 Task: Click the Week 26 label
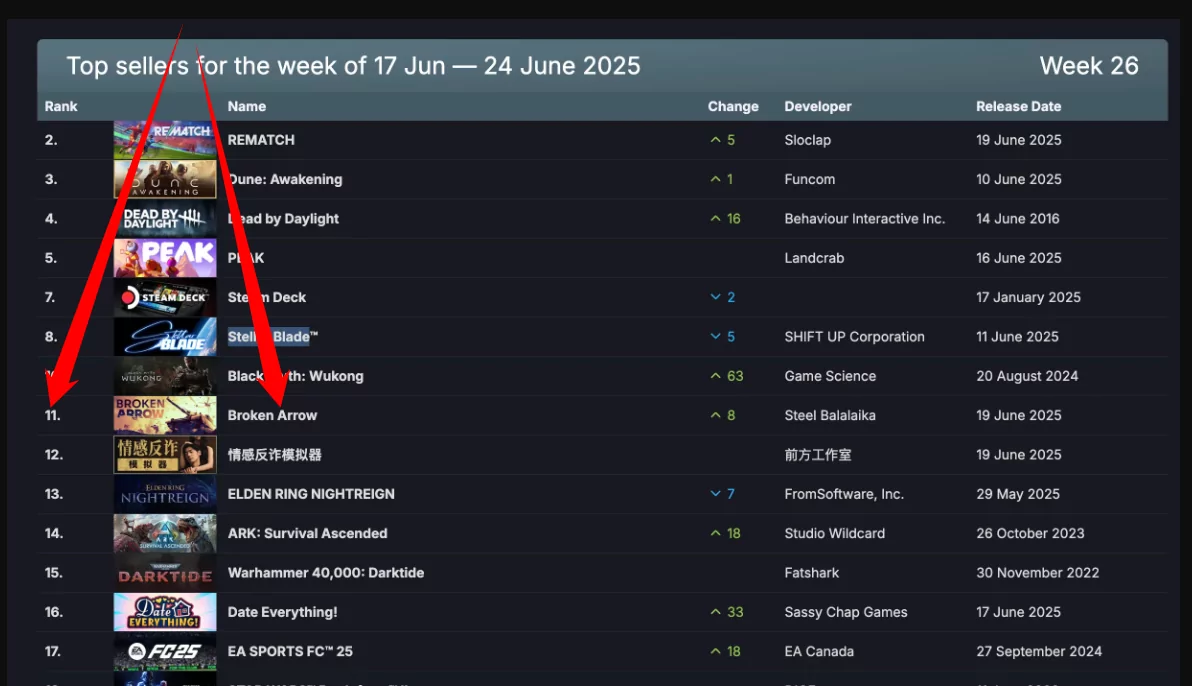(1089, 66)
